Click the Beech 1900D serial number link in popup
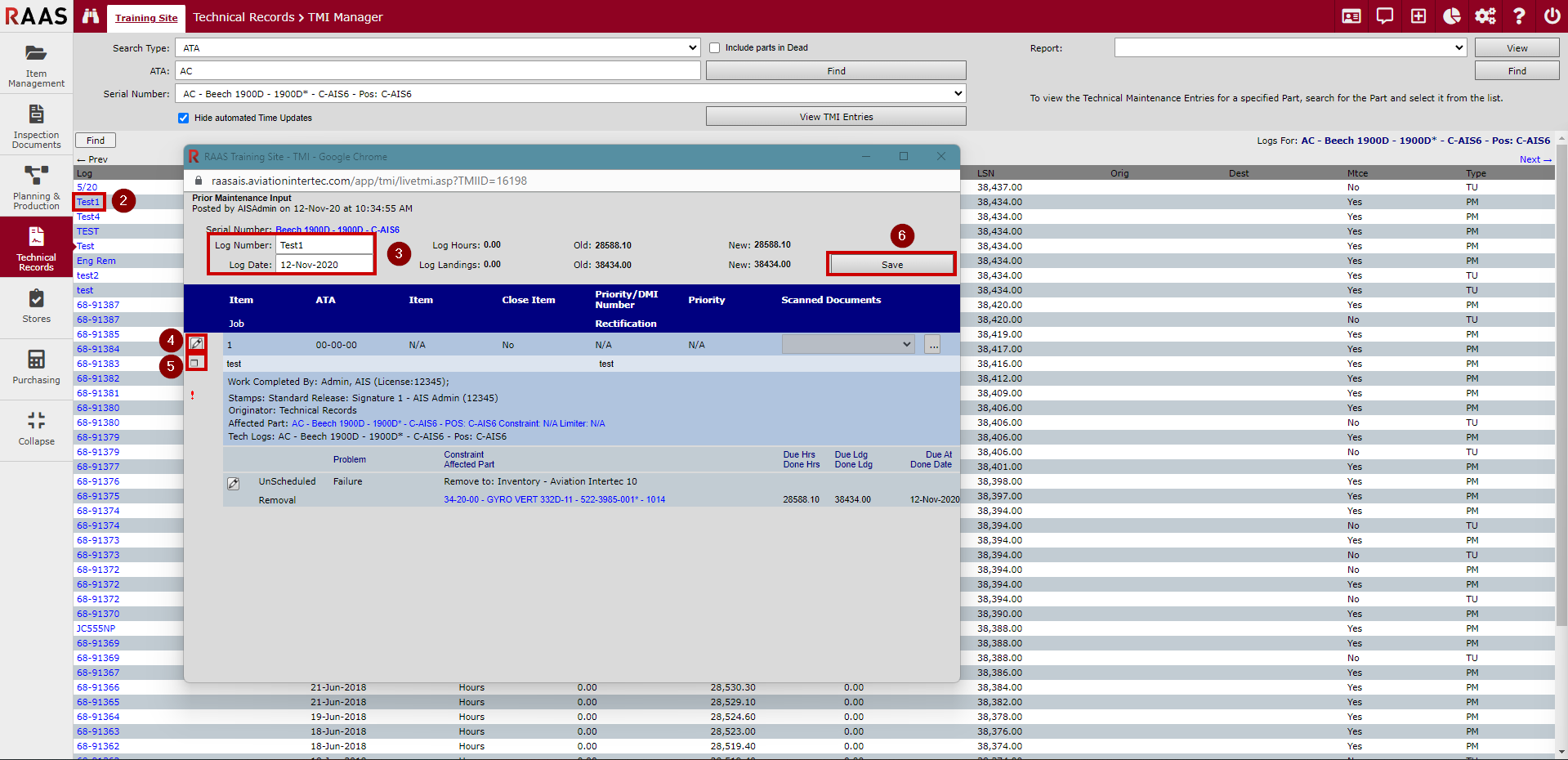This screenshot has width=1568, height=760. [337, 230]
